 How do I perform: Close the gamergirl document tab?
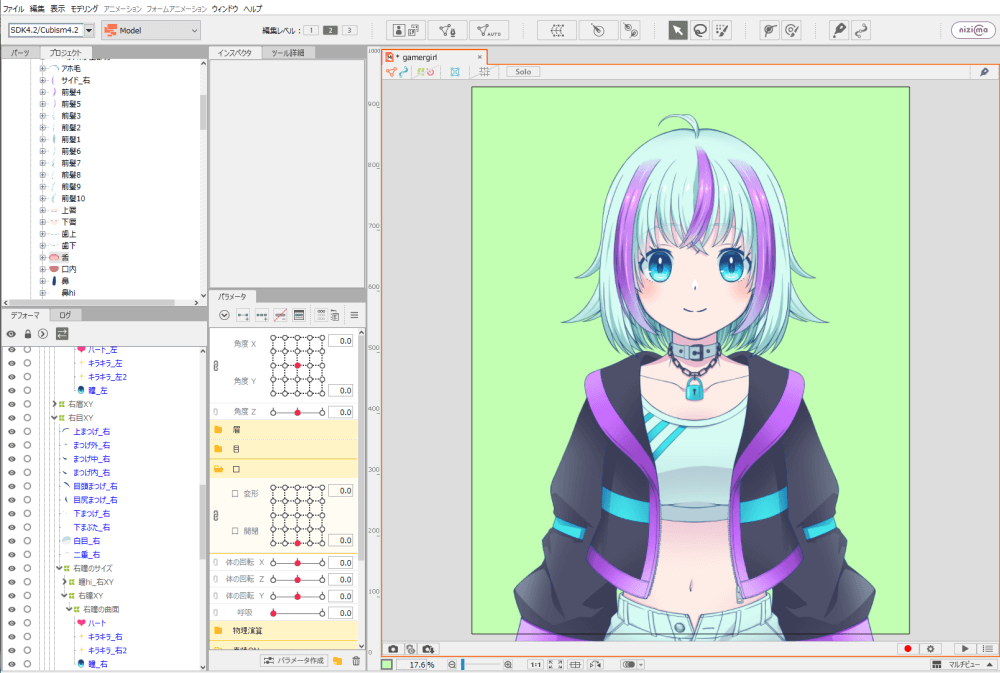(480, 57)
